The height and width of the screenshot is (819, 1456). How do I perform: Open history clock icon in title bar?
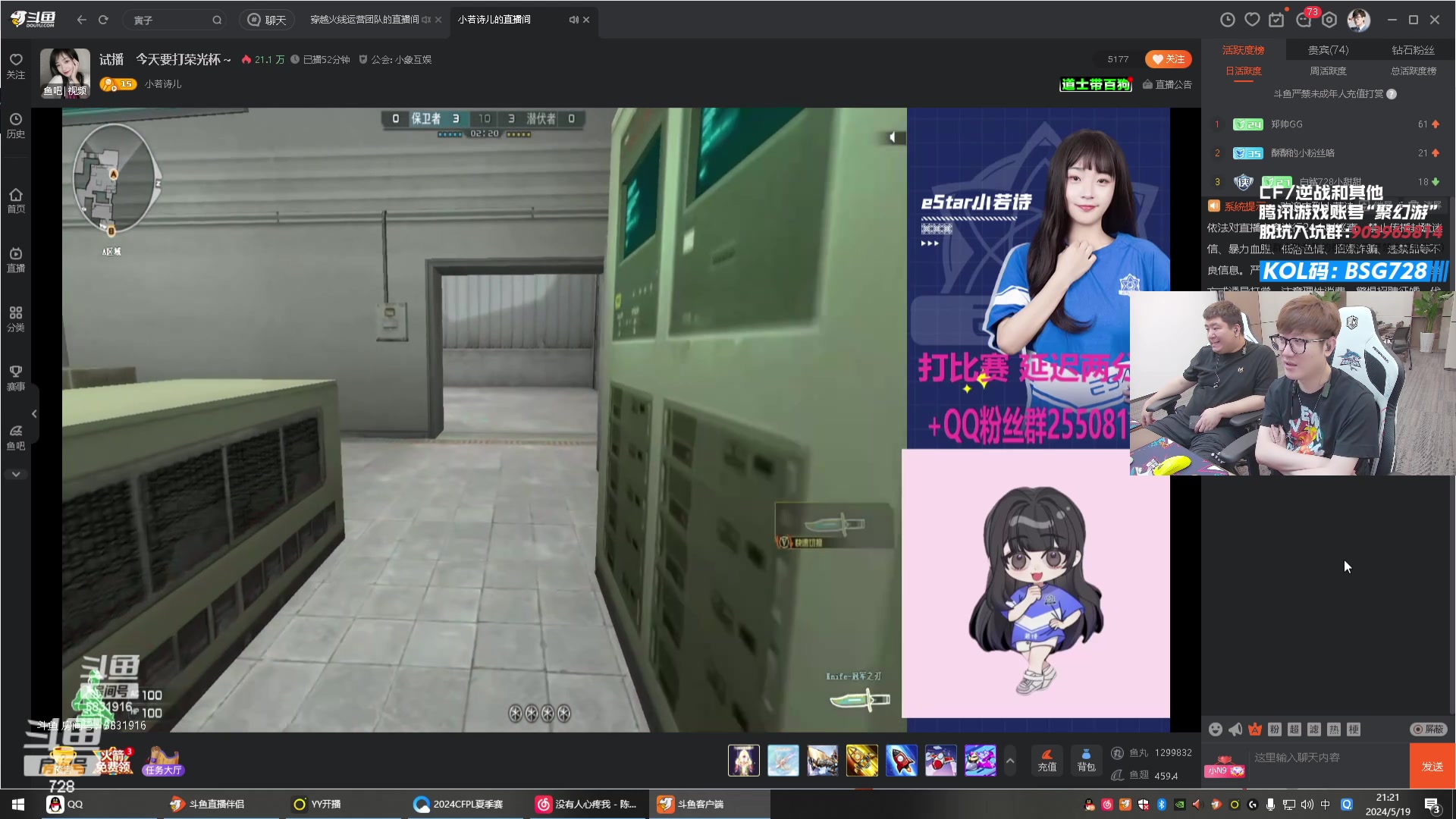point(1228,20)
